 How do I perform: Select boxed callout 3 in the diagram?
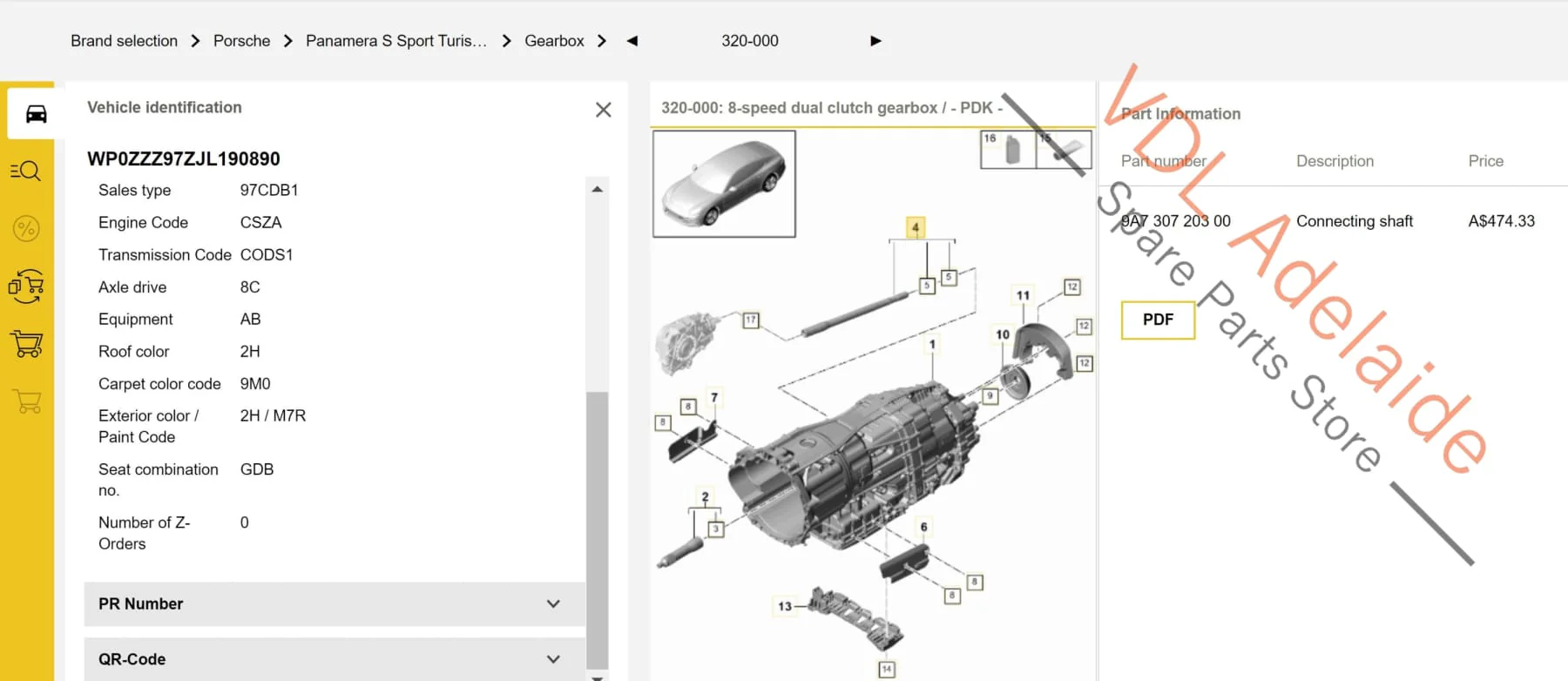(x=716, y=529)
